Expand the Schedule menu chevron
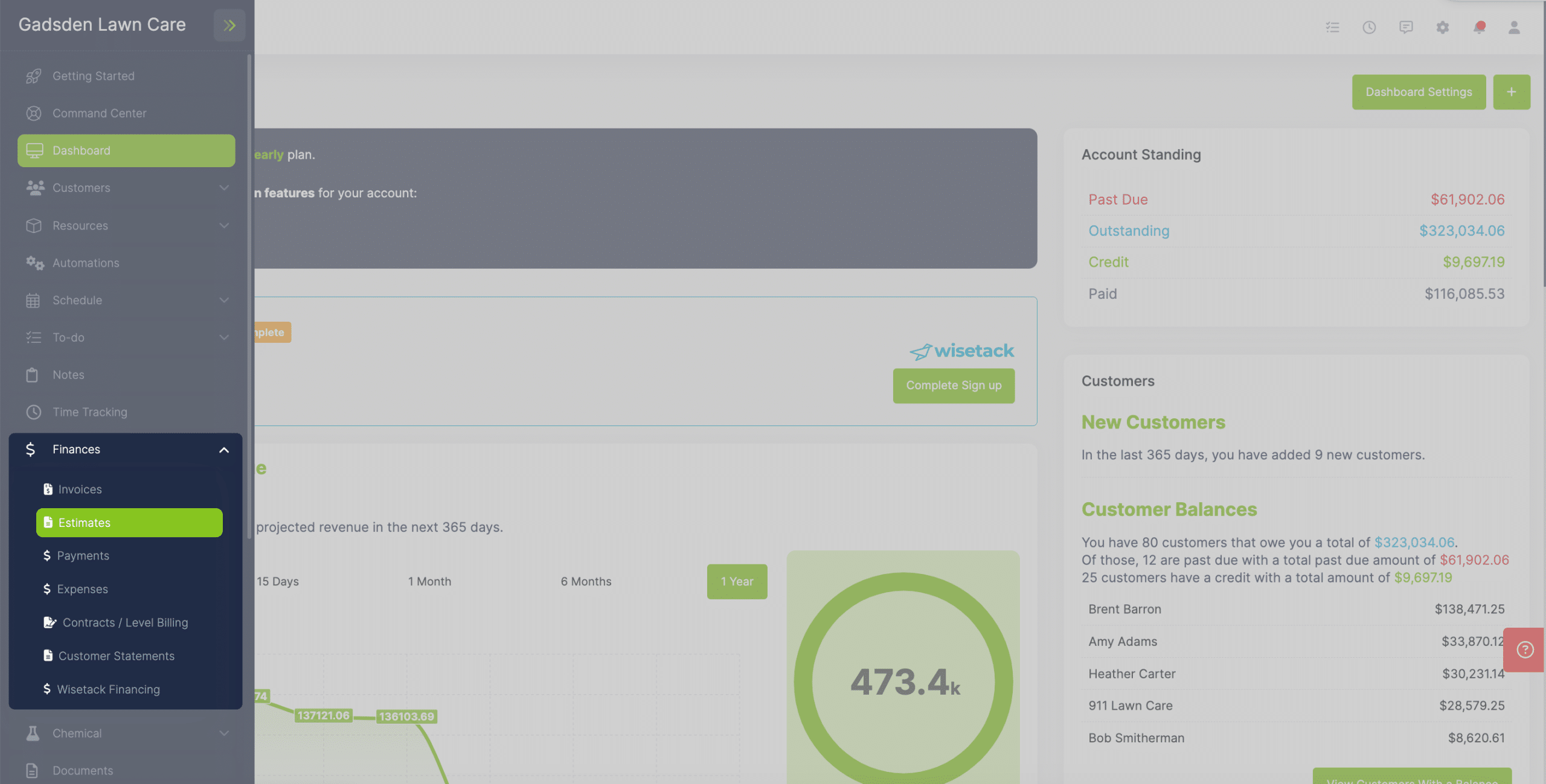 (224, 301)
